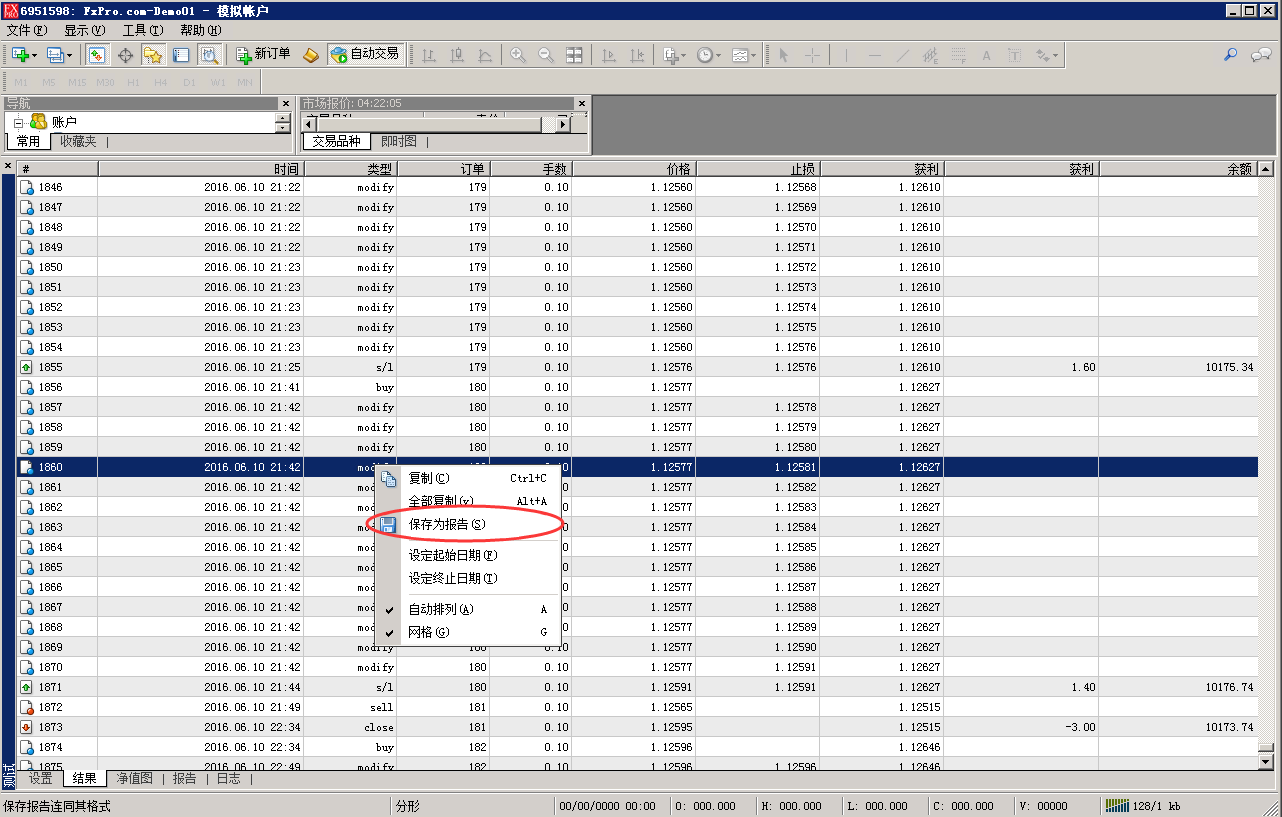Select Save as Report (保存为报告) menu item
The height and width of the screenshot is (817, 1282).
tap(446, 524)
